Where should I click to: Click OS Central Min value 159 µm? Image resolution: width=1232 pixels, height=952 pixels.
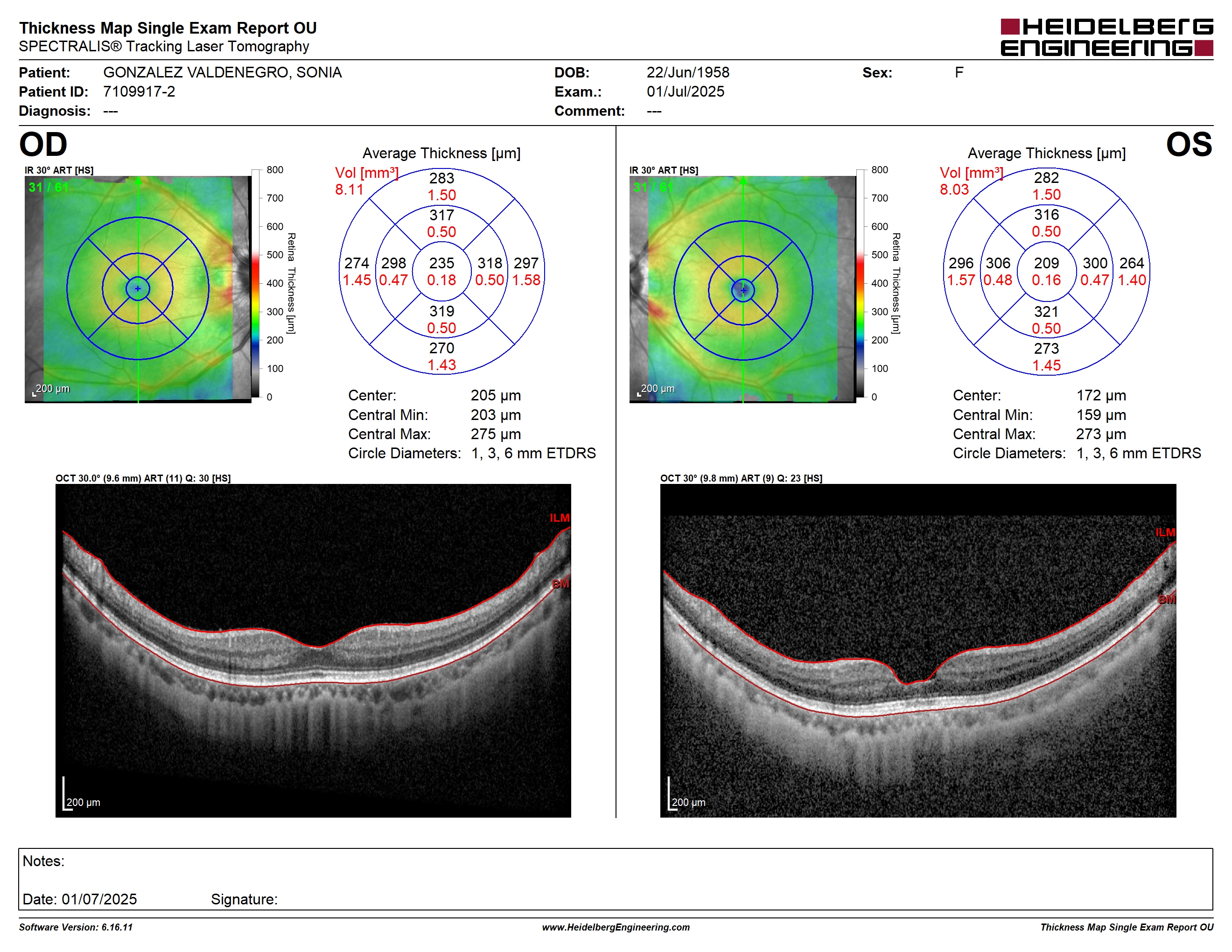tap(1101, 415)
